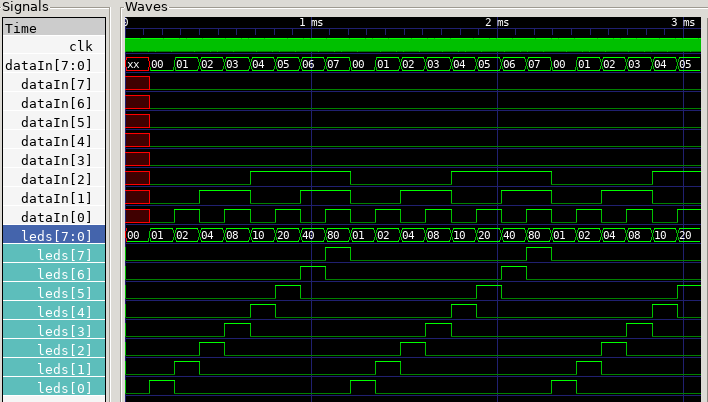The width and height of the screenshot is (708, 402).
Task: Select the dataIn[7:0] bus signal name
Action: (49, 65)
